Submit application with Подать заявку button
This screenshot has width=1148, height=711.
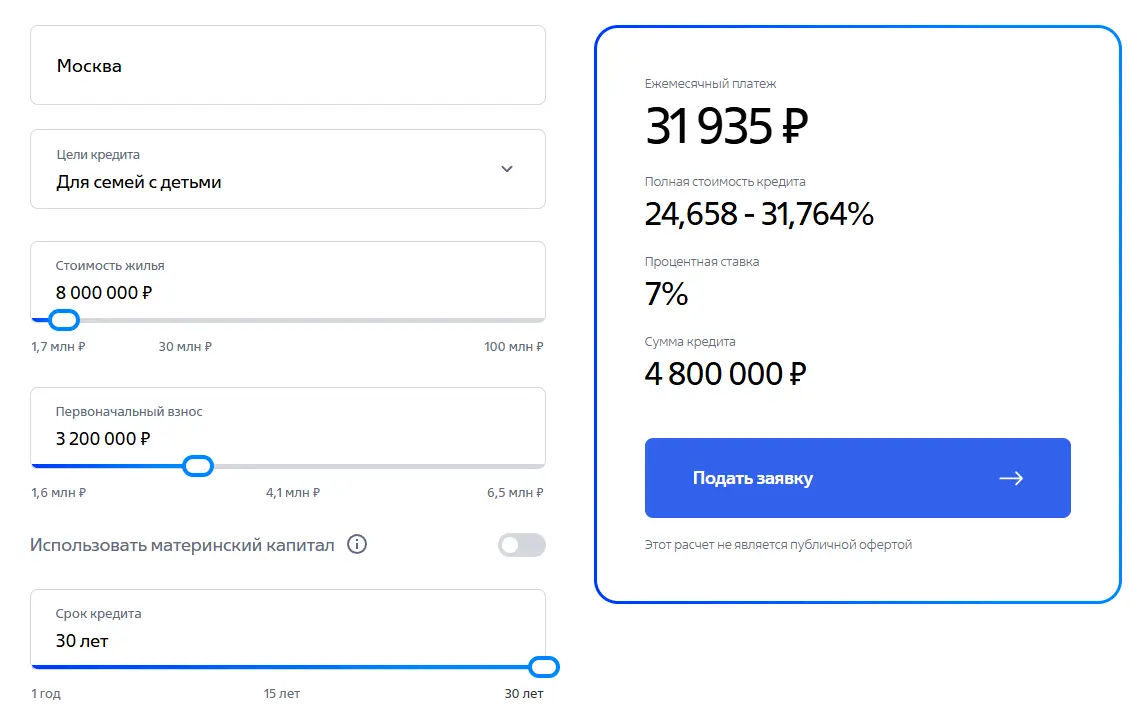tap(857, 478)
